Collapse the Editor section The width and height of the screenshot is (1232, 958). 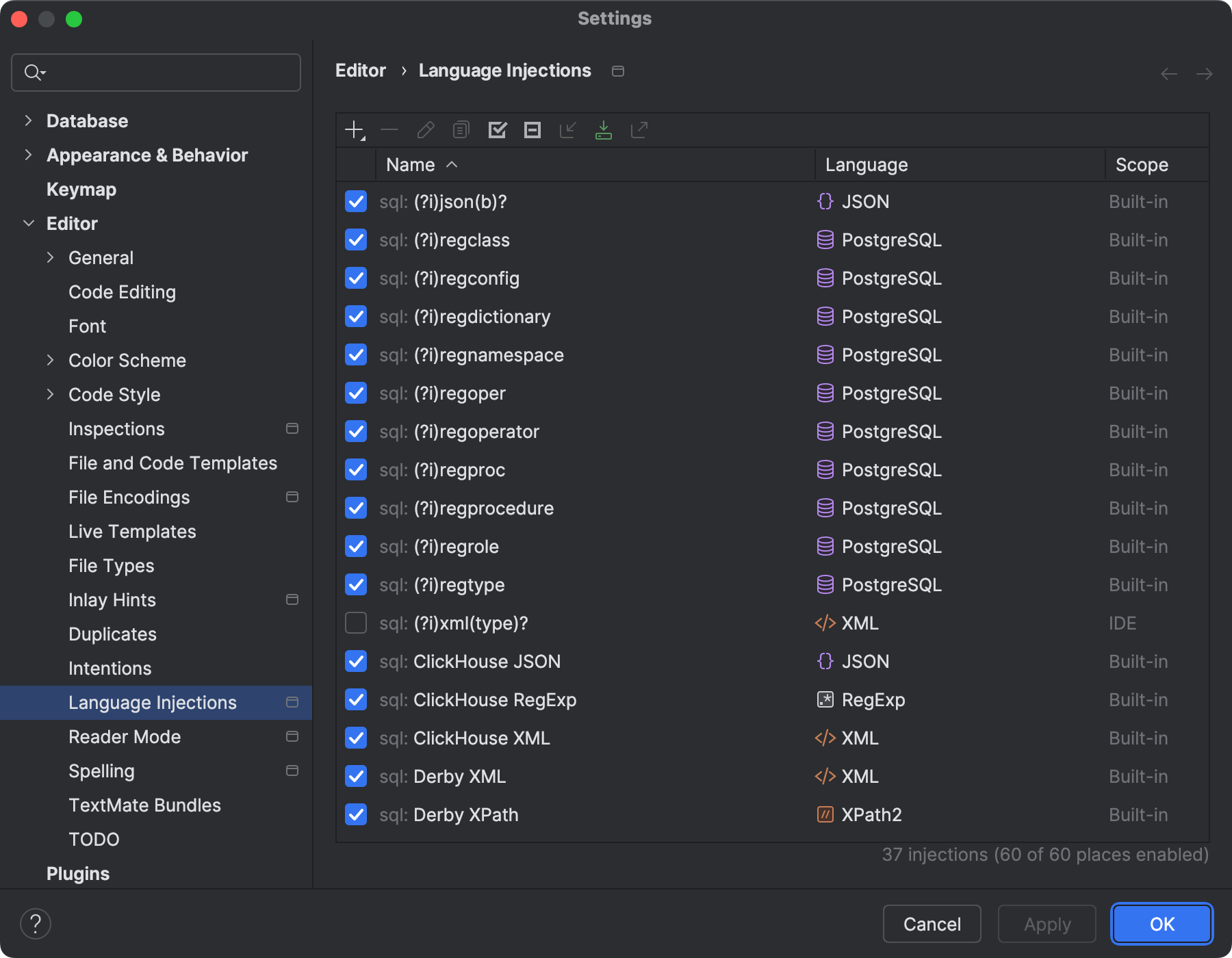pos(29,223)
